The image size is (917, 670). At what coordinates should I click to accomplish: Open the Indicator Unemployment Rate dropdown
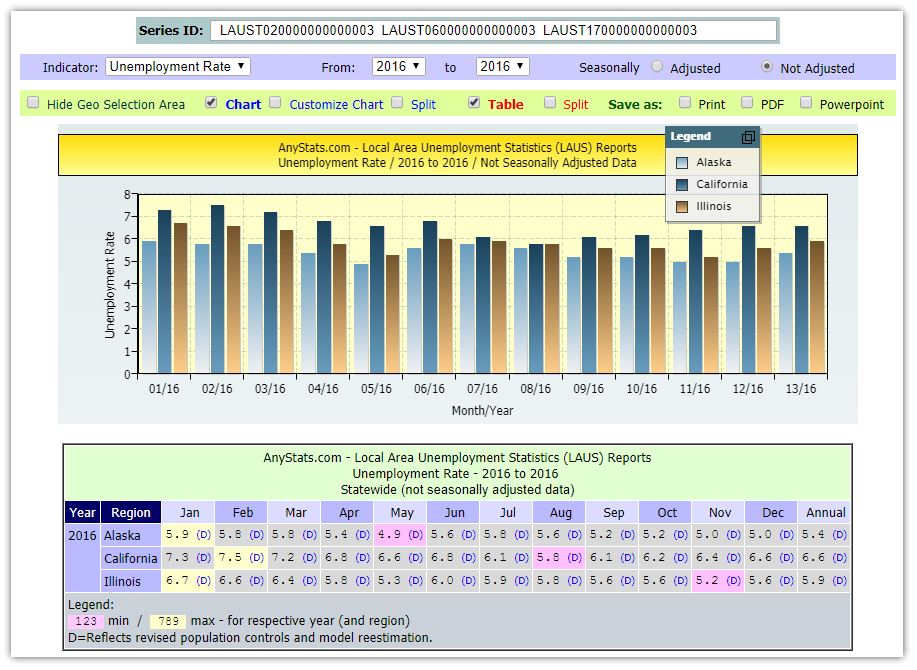pos(178,67)
